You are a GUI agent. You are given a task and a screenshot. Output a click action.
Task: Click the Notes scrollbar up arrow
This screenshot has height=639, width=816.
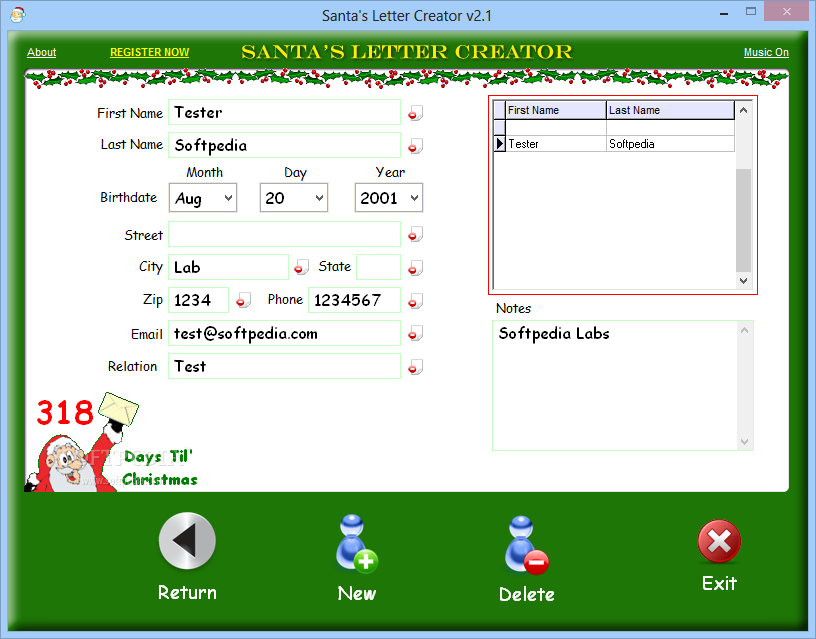[x=745, y=330]
